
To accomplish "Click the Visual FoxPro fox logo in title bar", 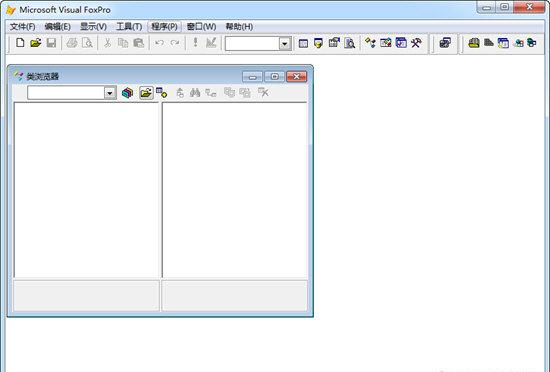I will (11, 10).
